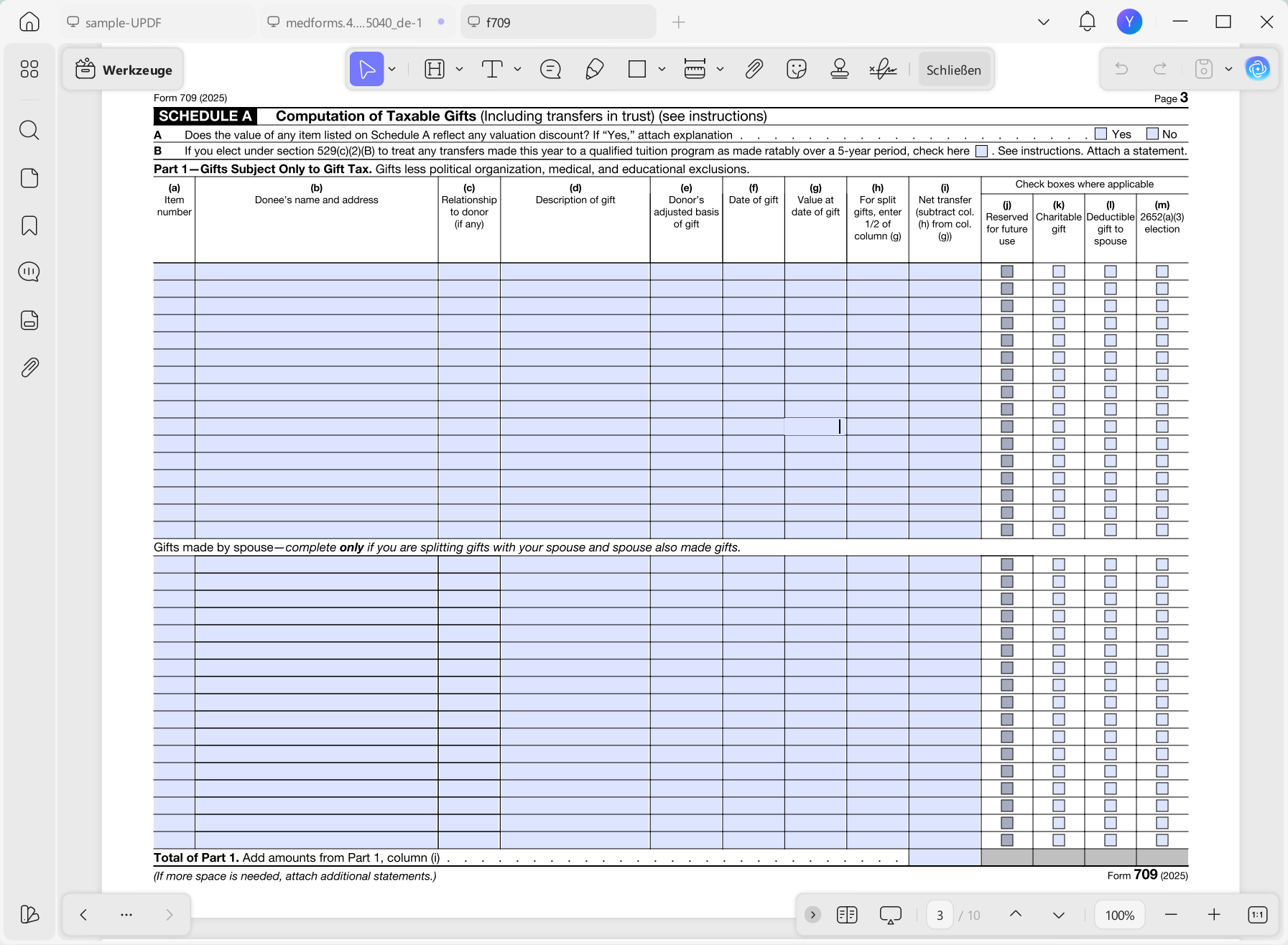
Task: Open the more options ellipsis at bottom-left
Action: coord(126,915)
